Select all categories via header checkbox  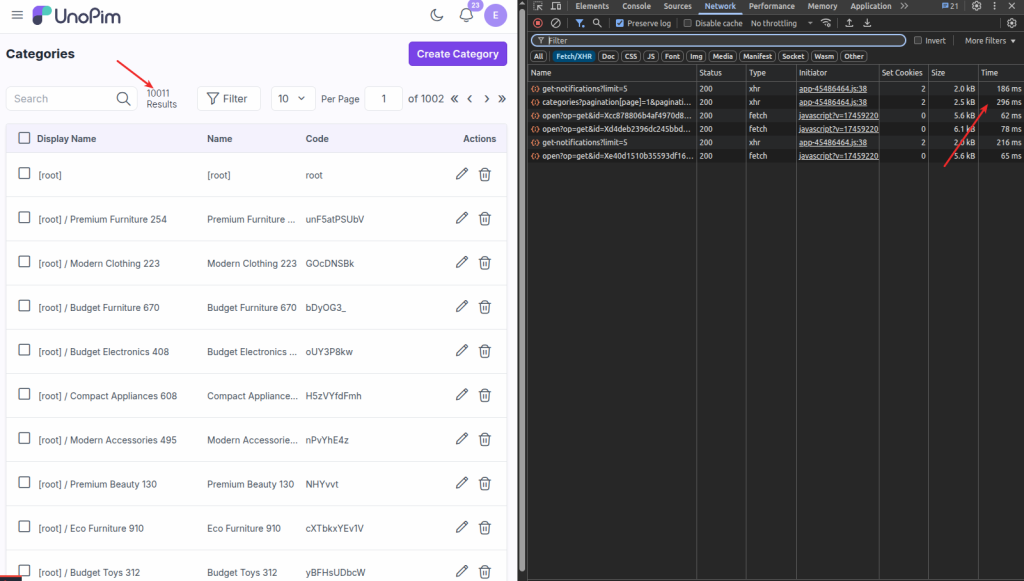click(x=24, y=138)
